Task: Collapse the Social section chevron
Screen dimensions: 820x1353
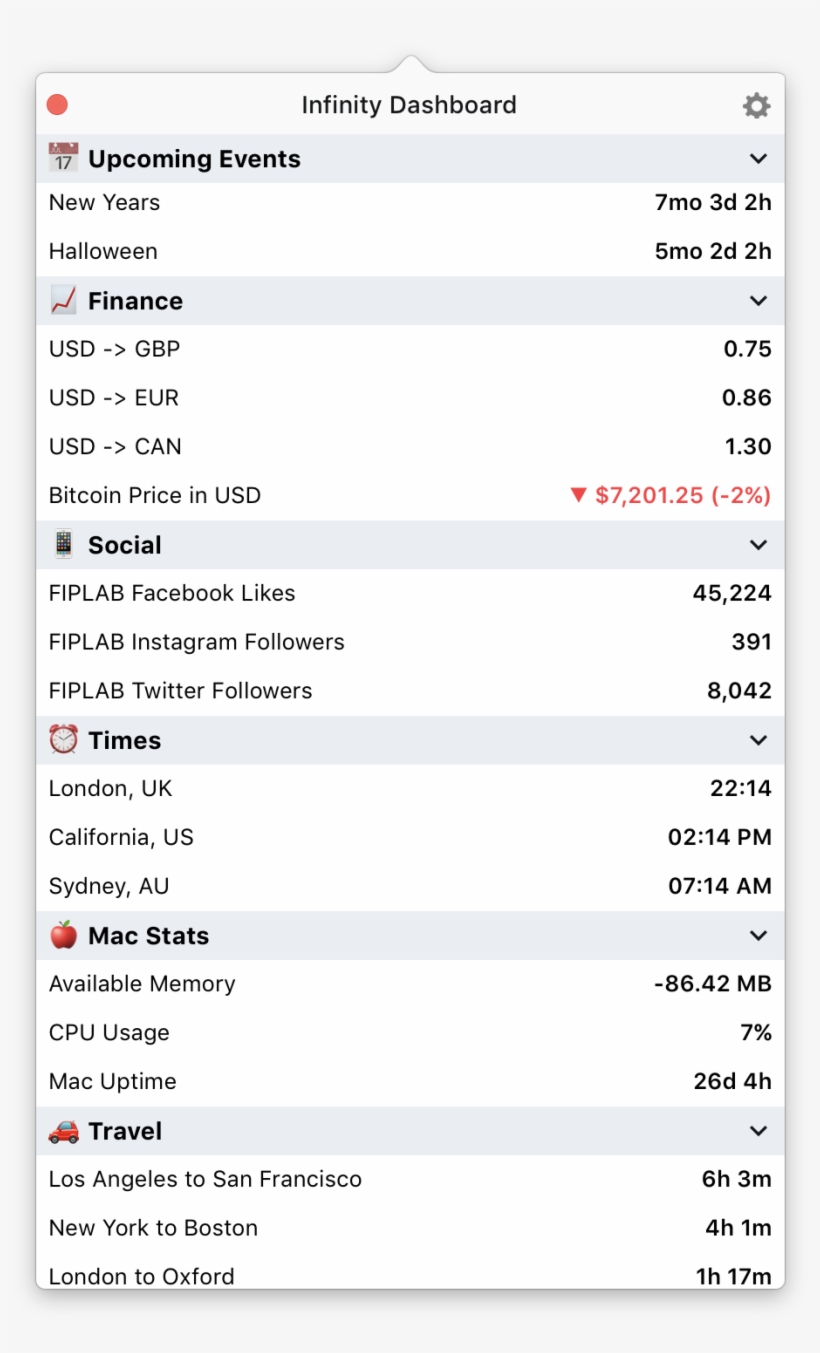Action: tap(759, 545)
